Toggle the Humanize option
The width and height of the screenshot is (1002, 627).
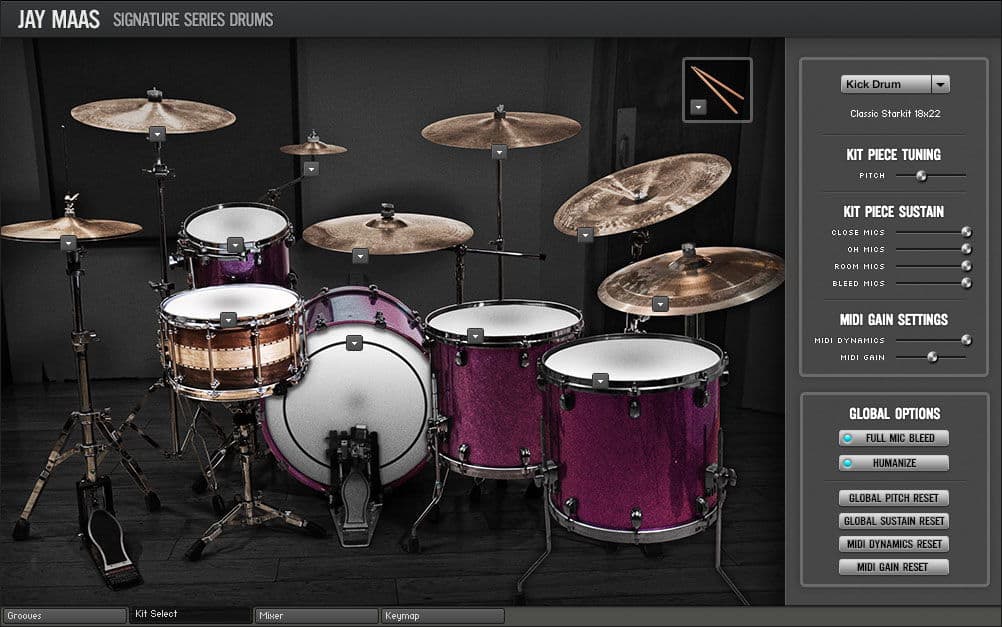tap(894, 463)
